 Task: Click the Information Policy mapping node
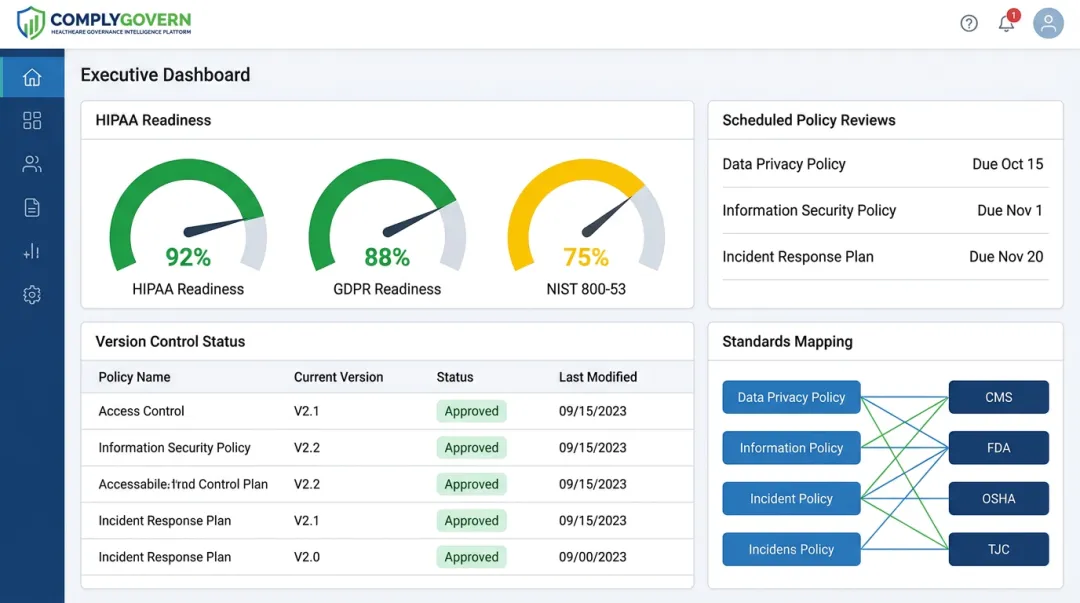pos(791,448)
